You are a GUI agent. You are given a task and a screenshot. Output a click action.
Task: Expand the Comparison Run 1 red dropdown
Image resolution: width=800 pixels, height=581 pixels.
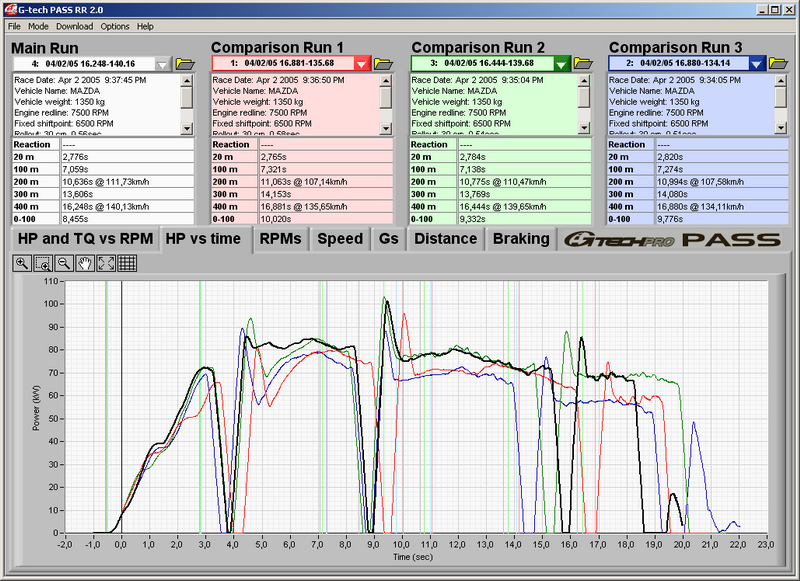[x=361, y=64]
